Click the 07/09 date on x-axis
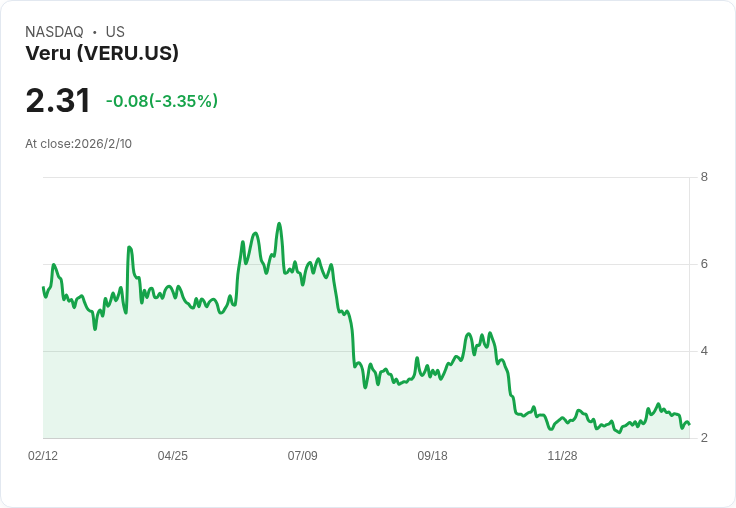This screenshot has width=736, height=508. pyautogui.click(x=303, y=456)
